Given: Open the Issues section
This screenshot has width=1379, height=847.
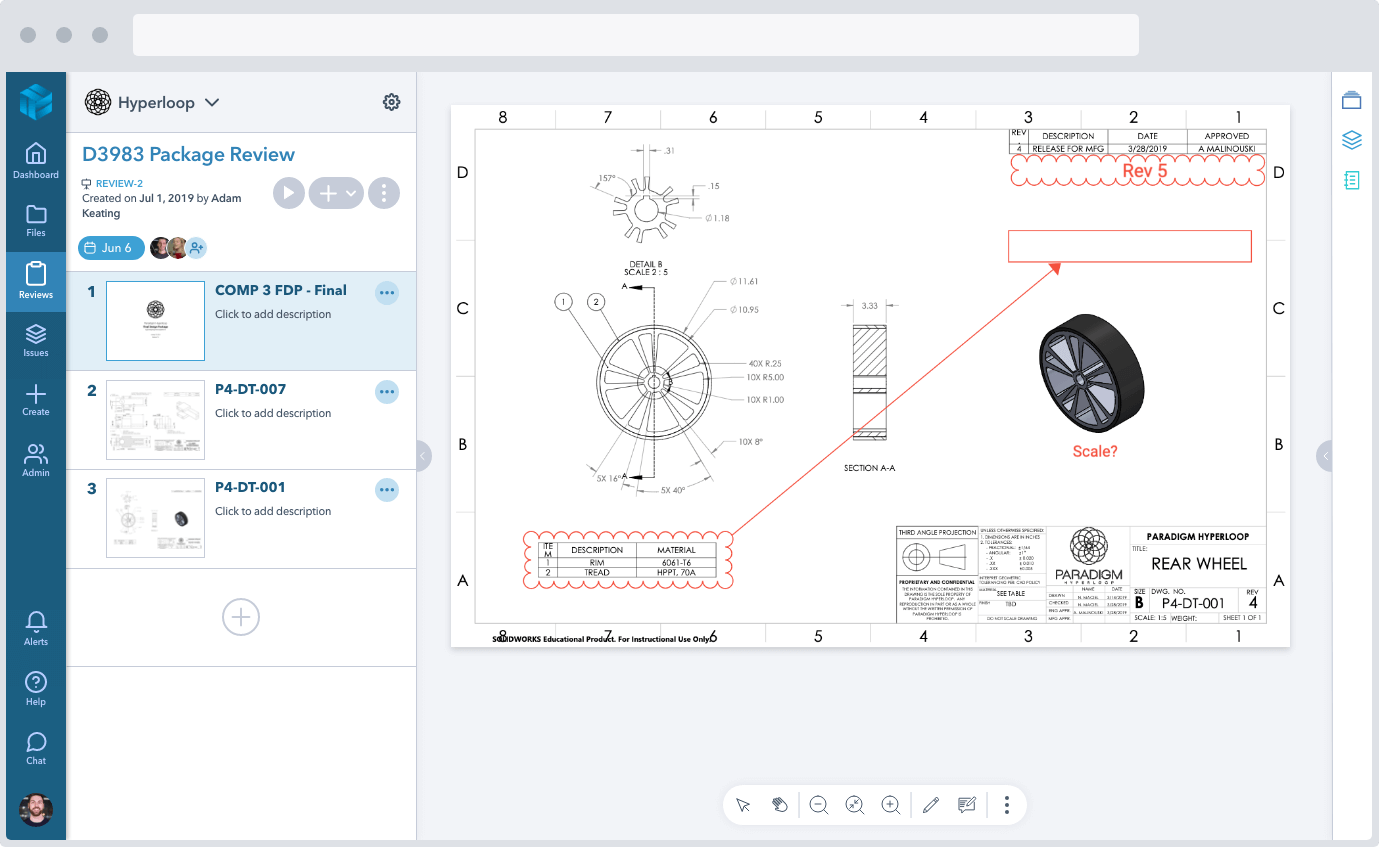Looking at the screenshot, I should coord(36,340).
